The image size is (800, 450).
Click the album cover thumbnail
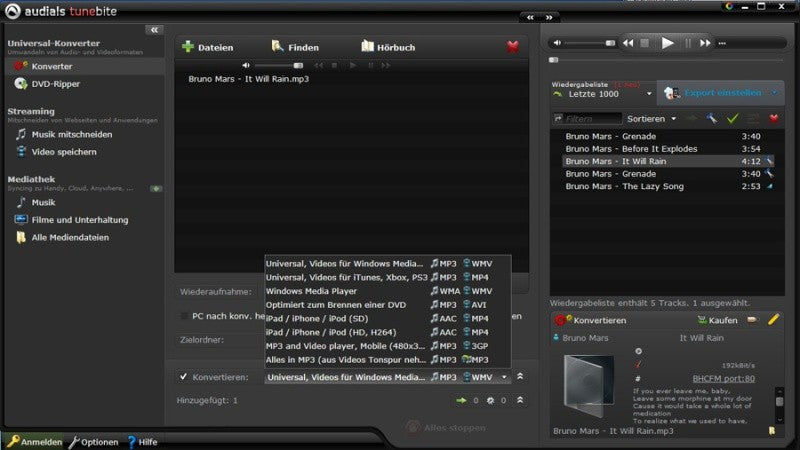coord(589,387)
